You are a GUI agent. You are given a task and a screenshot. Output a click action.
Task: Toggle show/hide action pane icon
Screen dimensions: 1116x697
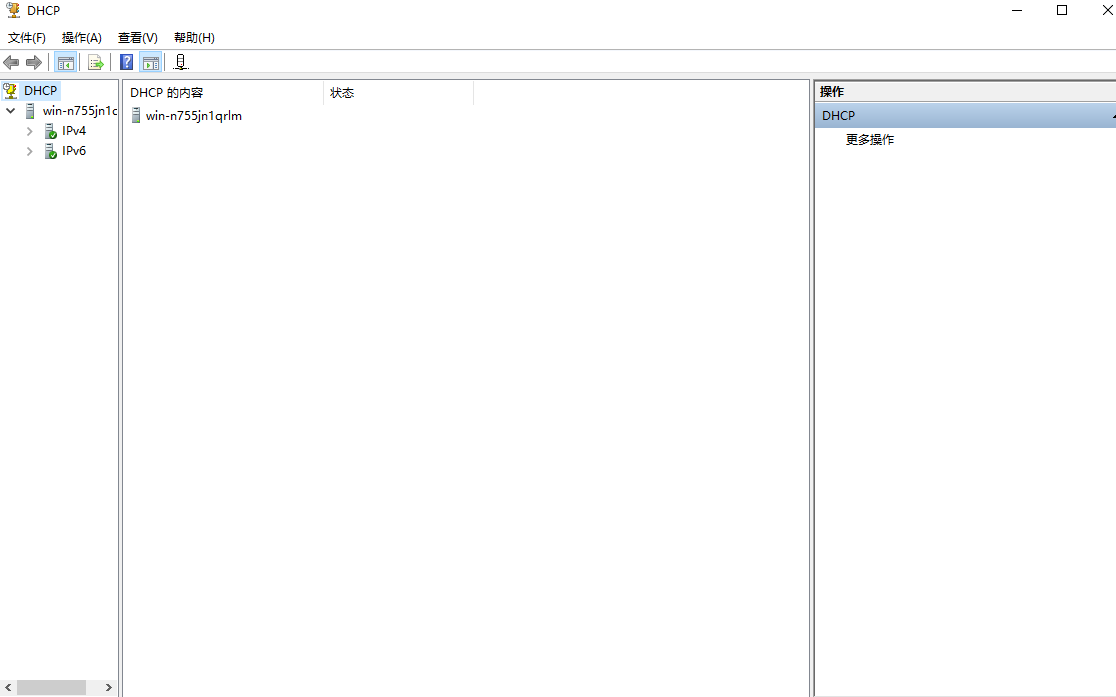[151, 63]
